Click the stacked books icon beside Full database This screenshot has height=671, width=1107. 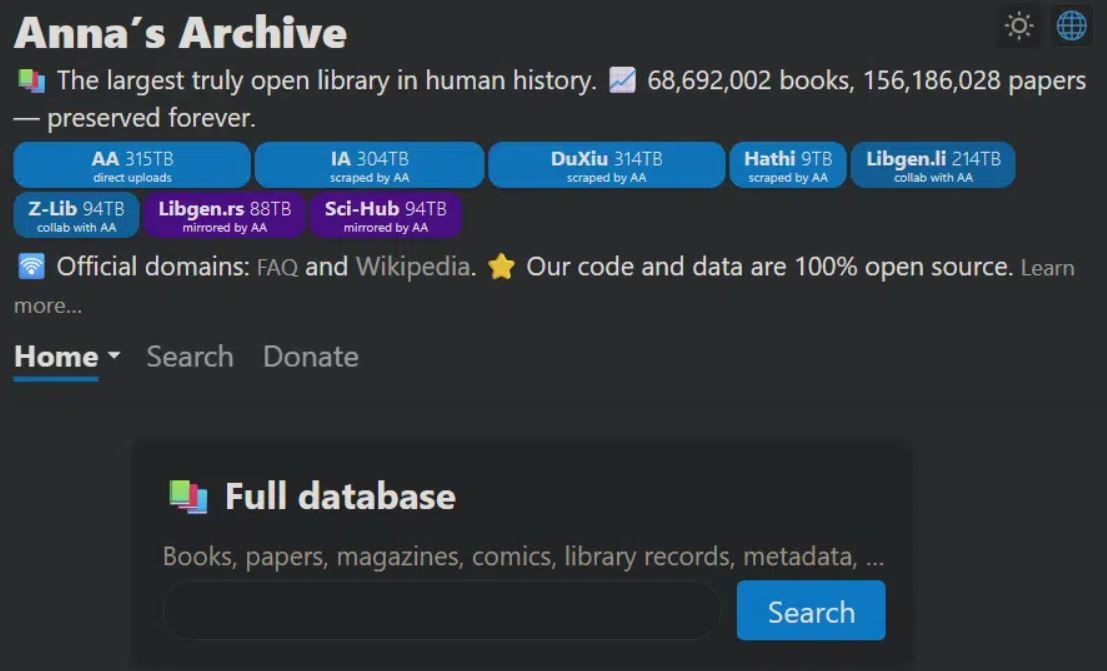[189, 497]
